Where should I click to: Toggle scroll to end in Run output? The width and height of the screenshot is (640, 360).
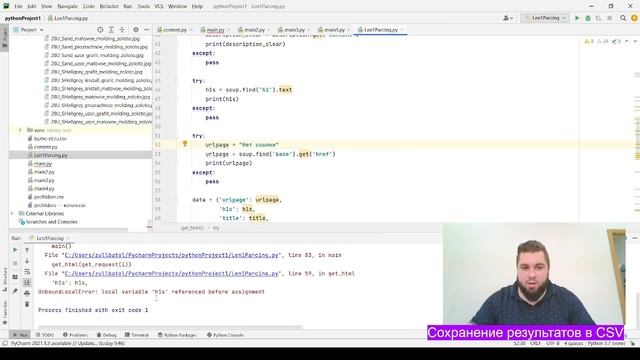click(27, 282)
